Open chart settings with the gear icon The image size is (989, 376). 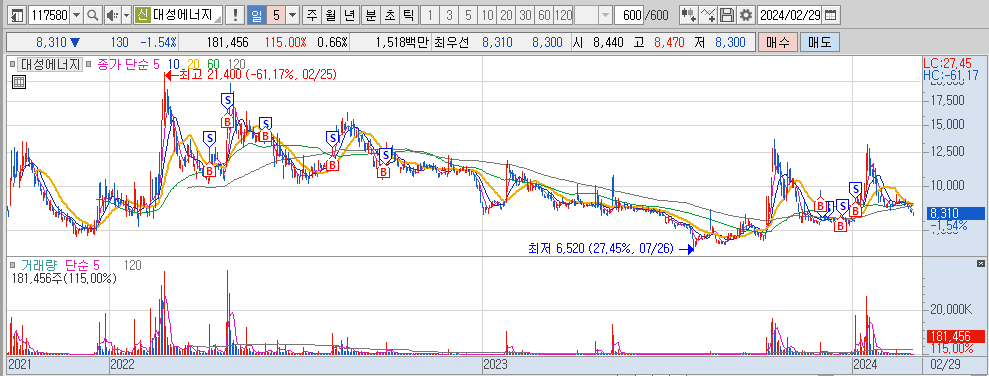tap(746, 15)
